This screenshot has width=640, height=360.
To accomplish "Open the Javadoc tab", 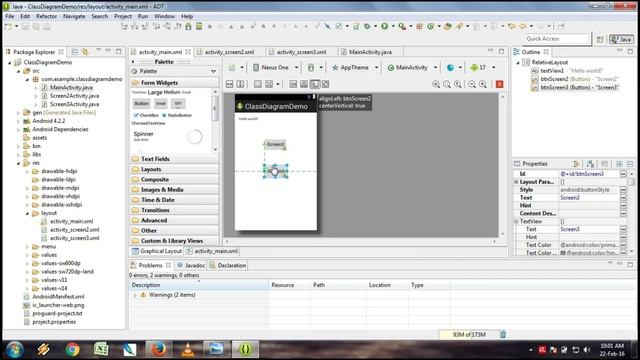I will point(191,265).
